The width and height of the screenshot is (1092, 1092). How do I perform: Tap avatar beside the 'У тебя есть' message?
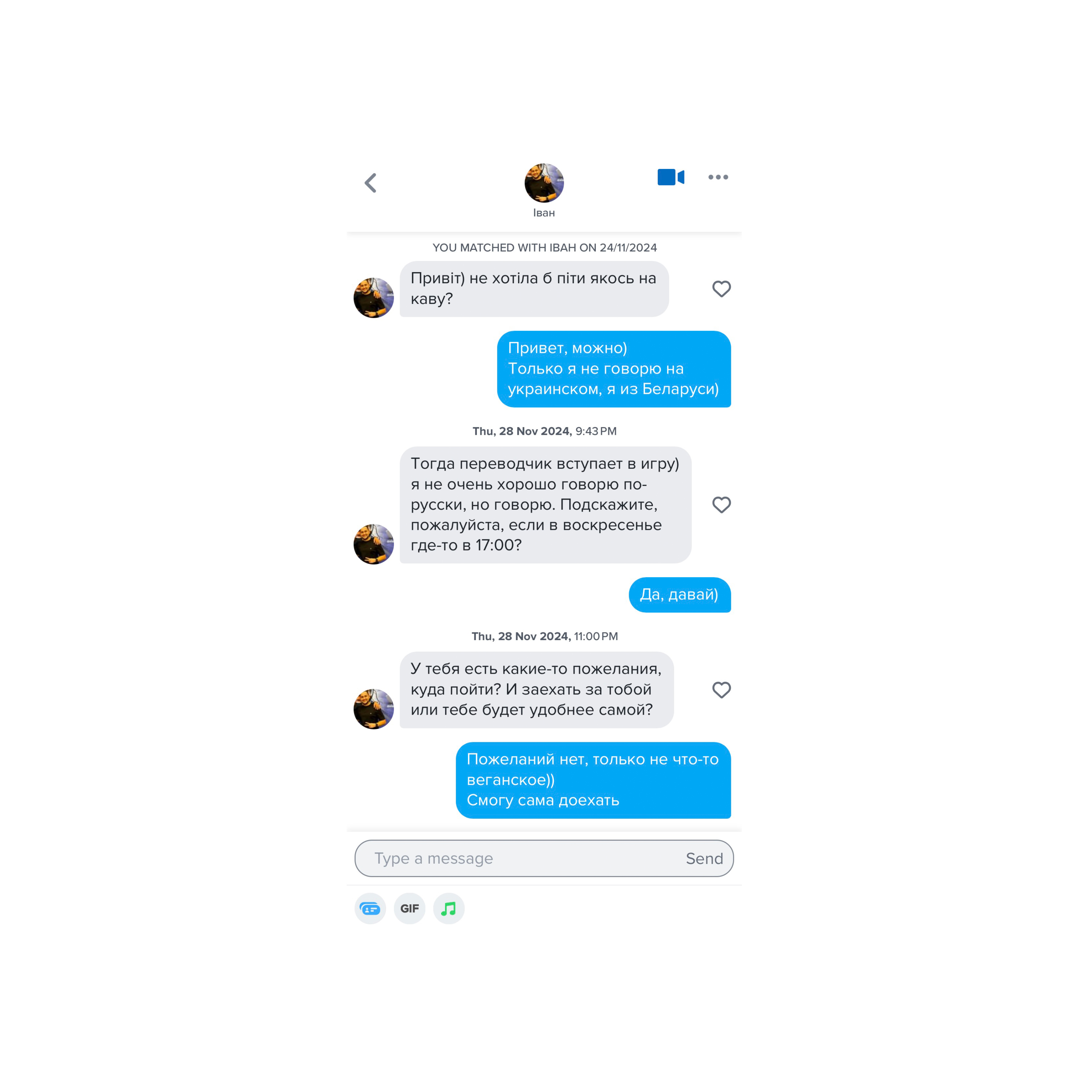click(x=374, y=709)
